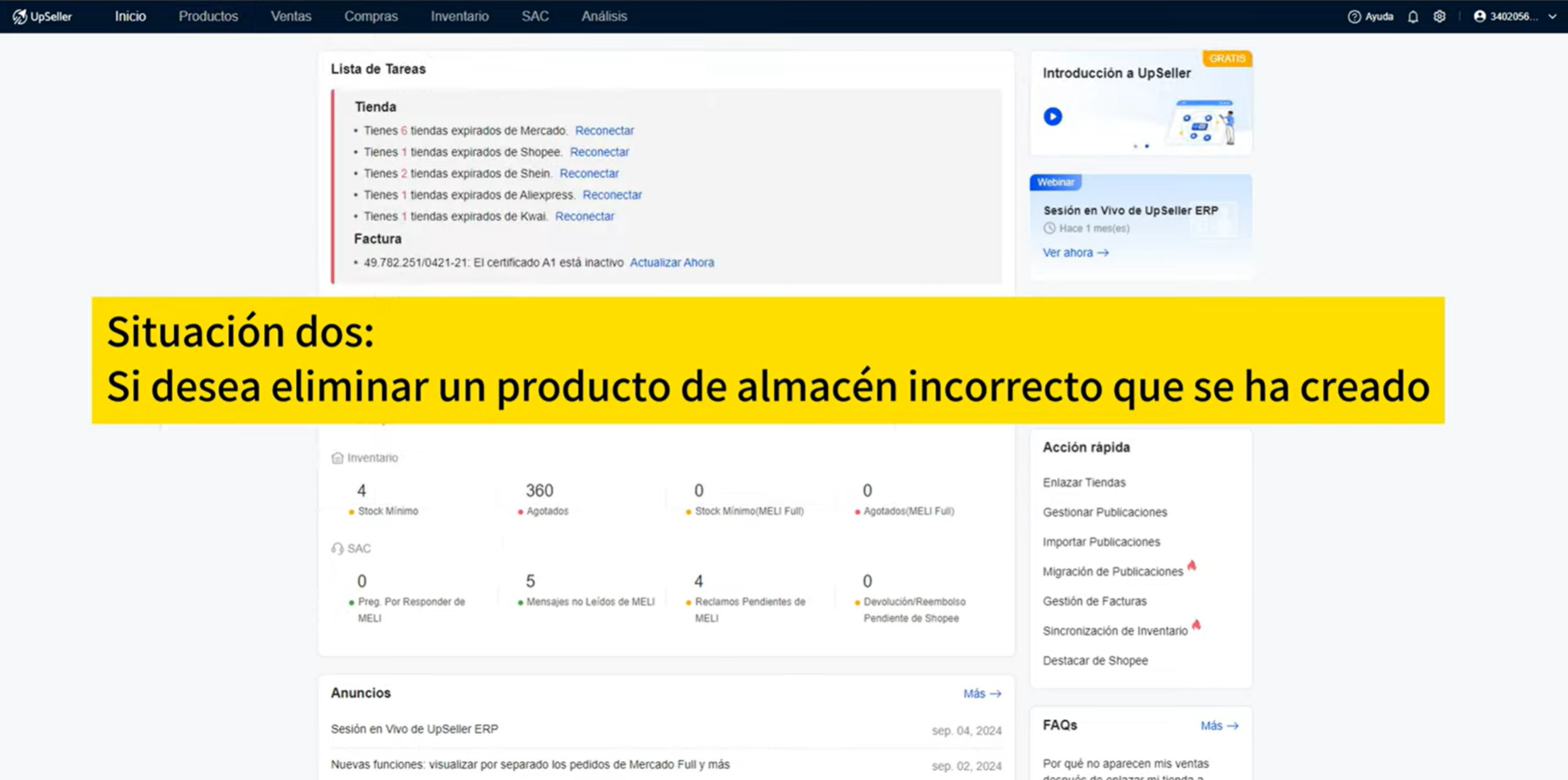Open Migración de Publicaciones quick action
The width and height of the screenshot is (1568, 780).
(x=1112, y=572)
